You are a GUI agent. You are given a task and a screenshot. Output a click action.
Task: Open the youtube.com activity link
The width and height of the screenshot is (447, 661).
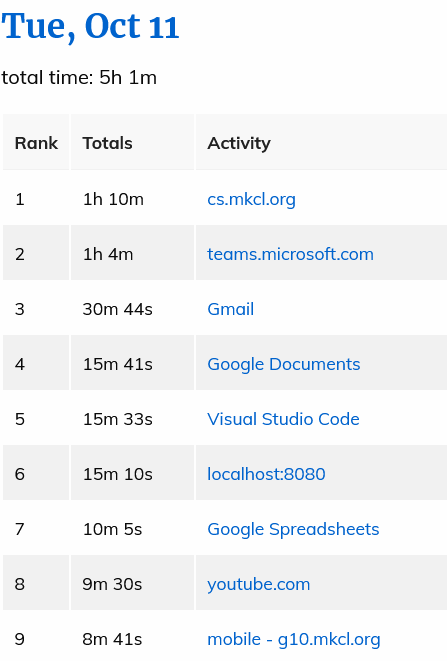tap(259, 585)
